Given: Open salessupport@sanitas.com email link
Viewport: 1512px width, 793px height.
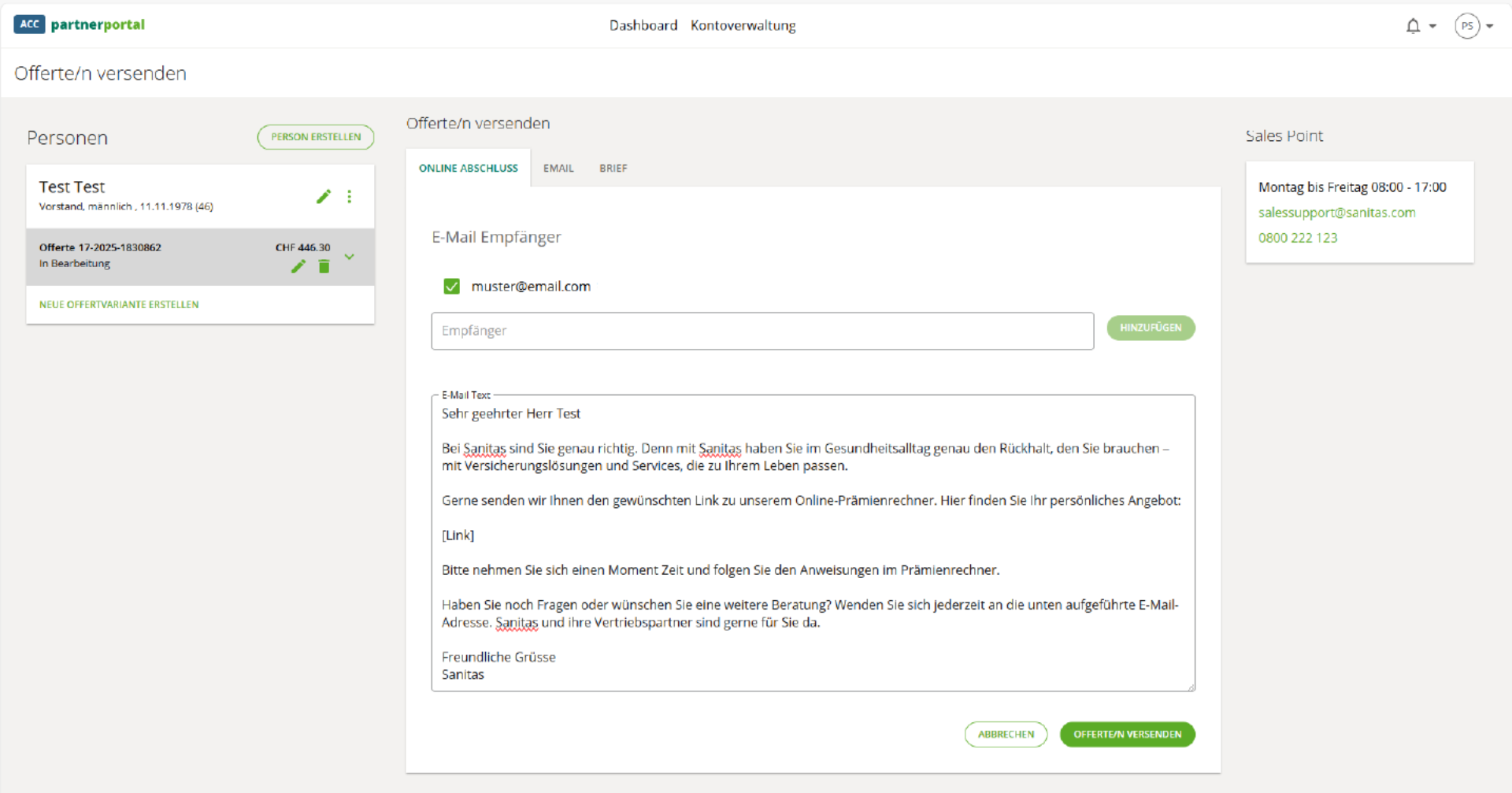Looking at the screenshot, I should 1336,213.
